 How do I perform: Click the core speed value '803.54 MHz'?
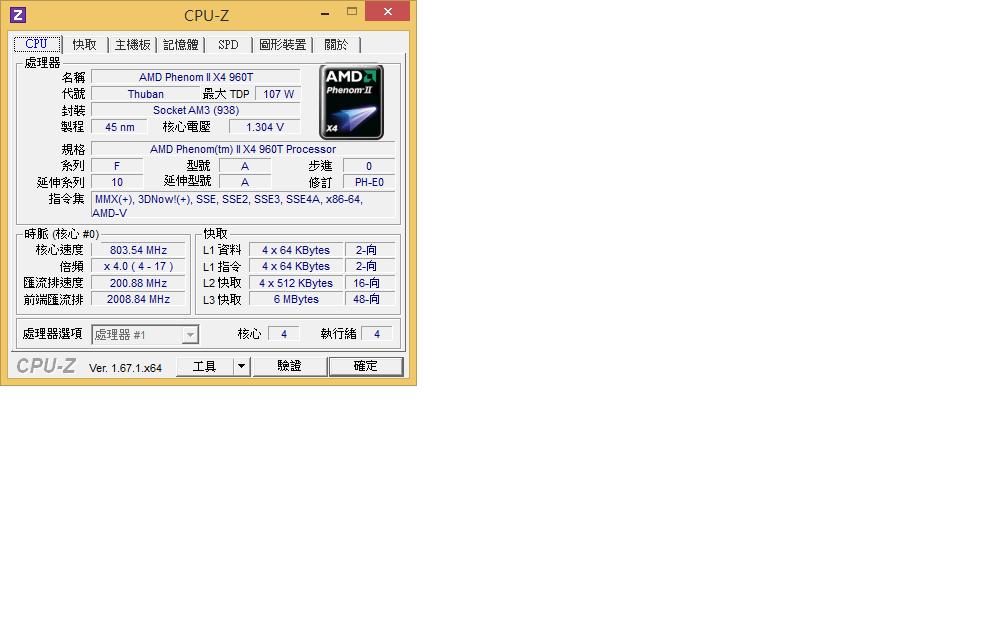[x=138, y=250]
